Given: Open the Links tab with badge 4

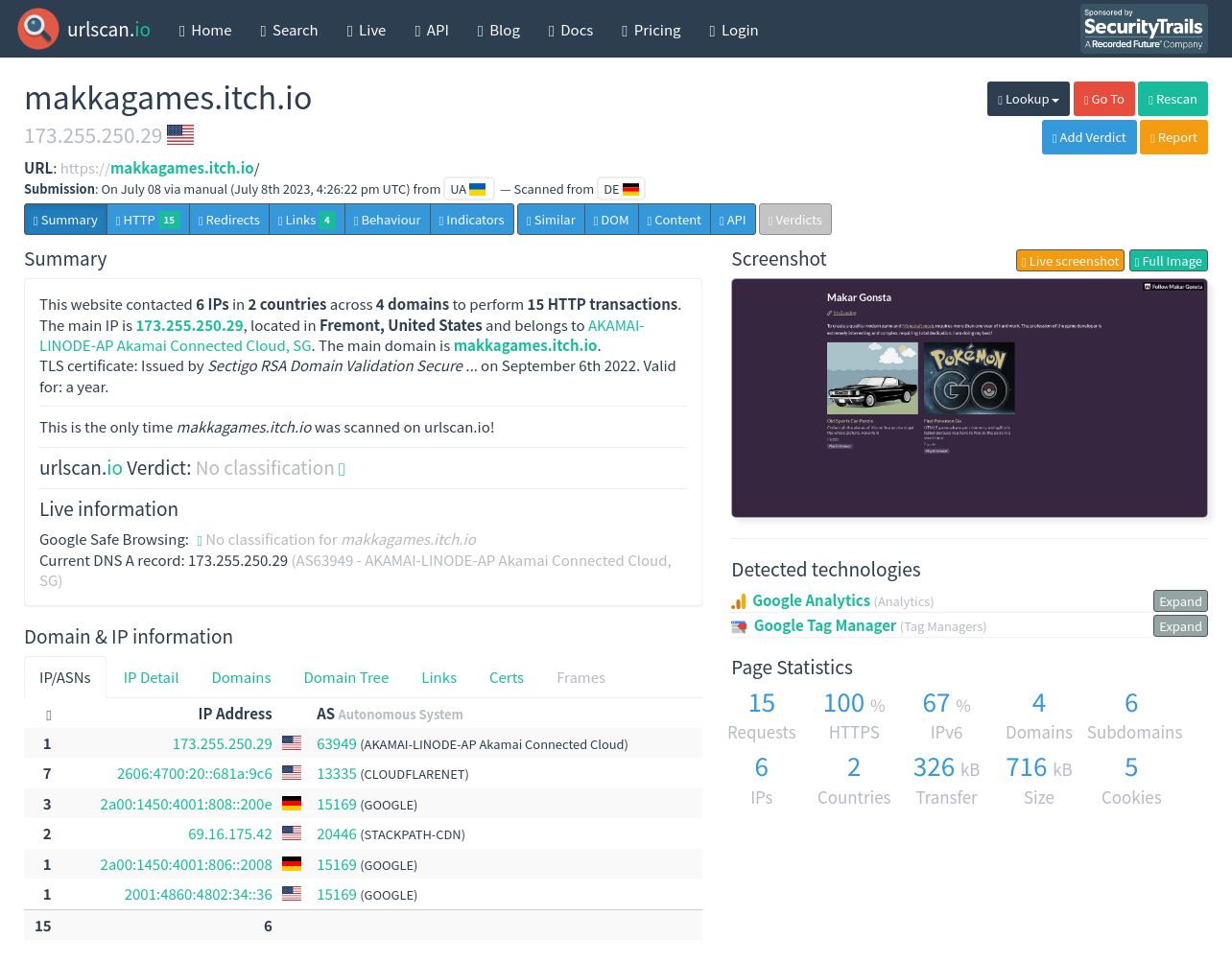Looking at the screenshot, I should (x=307, y=220).
